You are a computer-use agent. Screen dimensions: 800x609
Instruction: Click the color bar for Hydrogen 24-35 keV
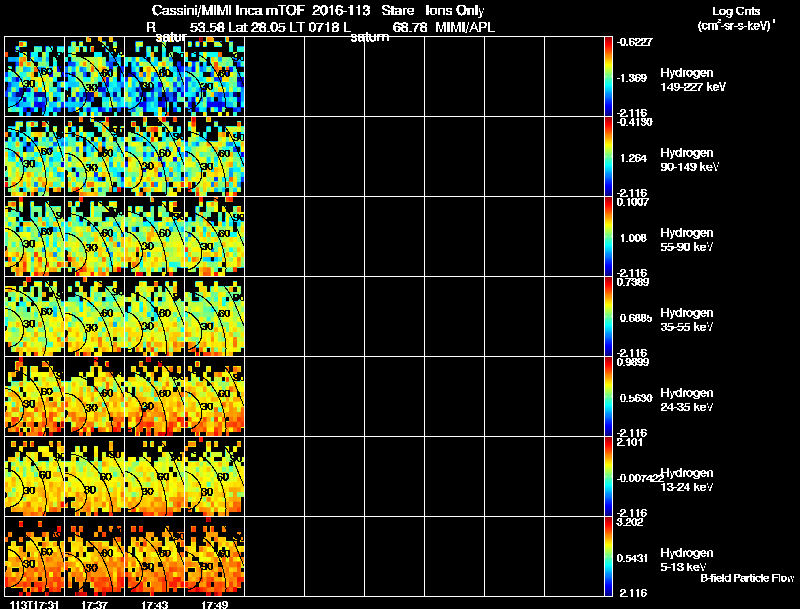pos(608,397)
